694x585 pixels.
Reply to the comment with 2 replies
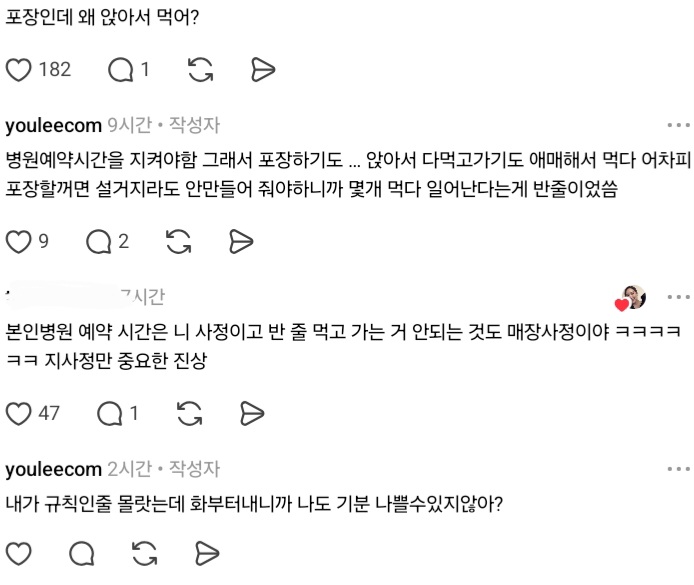[99, 241]
